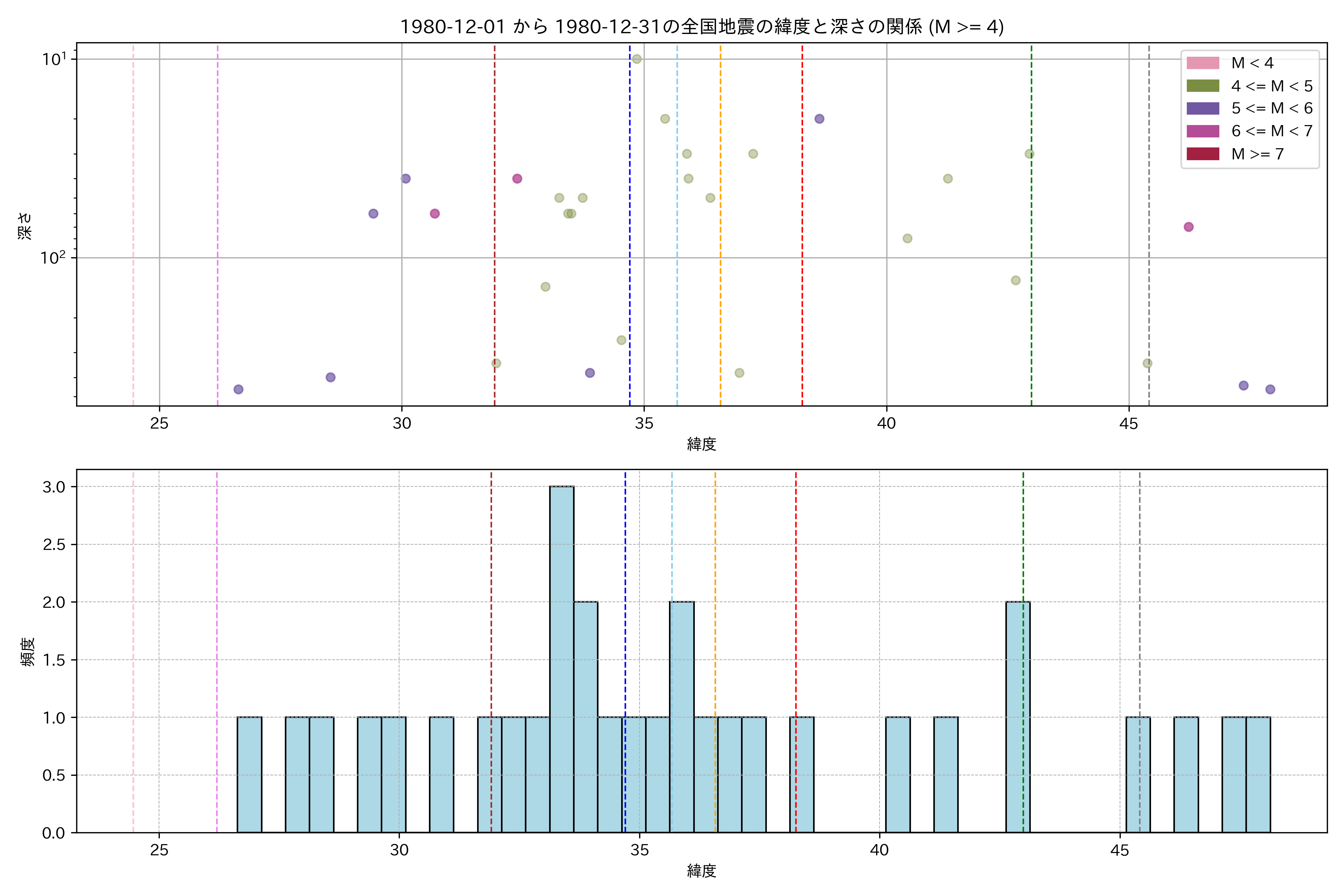1344x896 pixels.
Task: Click the purple scatter point near latitude 38.5
Action: pos(819,119)
